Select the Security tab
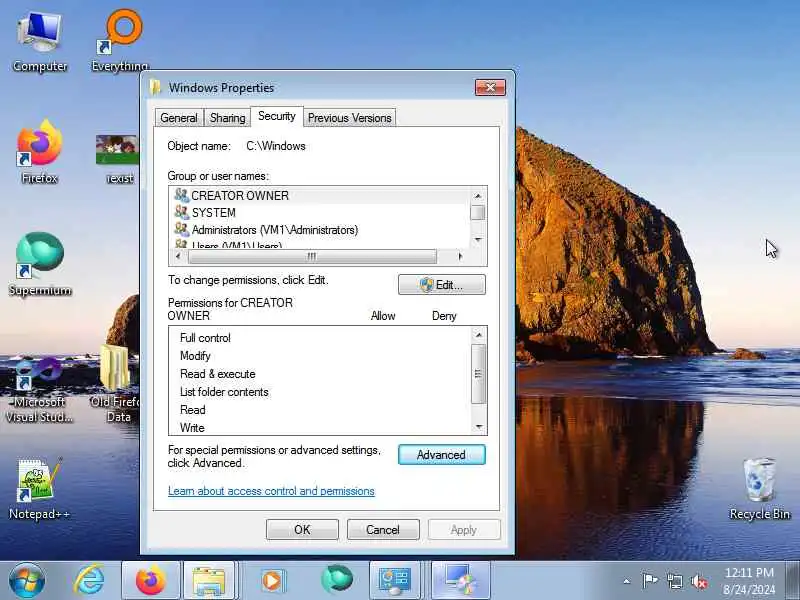Viewport: 800px width, 600px height. (x=277, y=116)
